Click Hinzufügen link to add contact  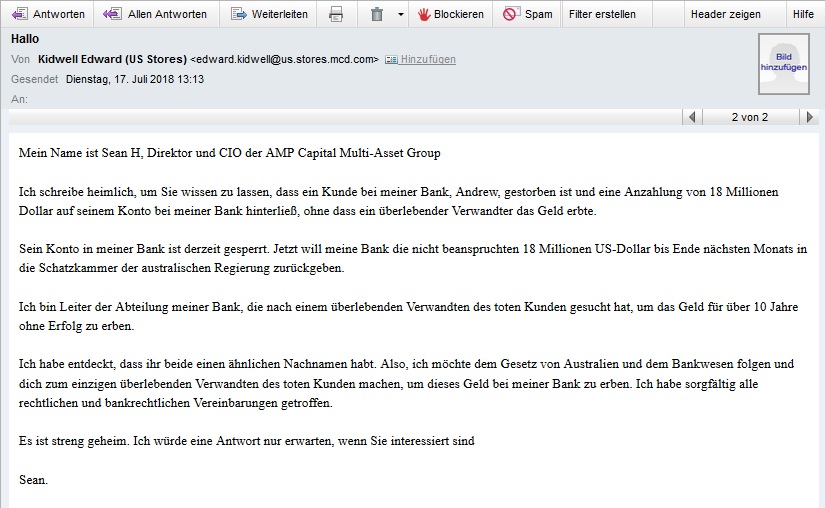click(427, 60)
